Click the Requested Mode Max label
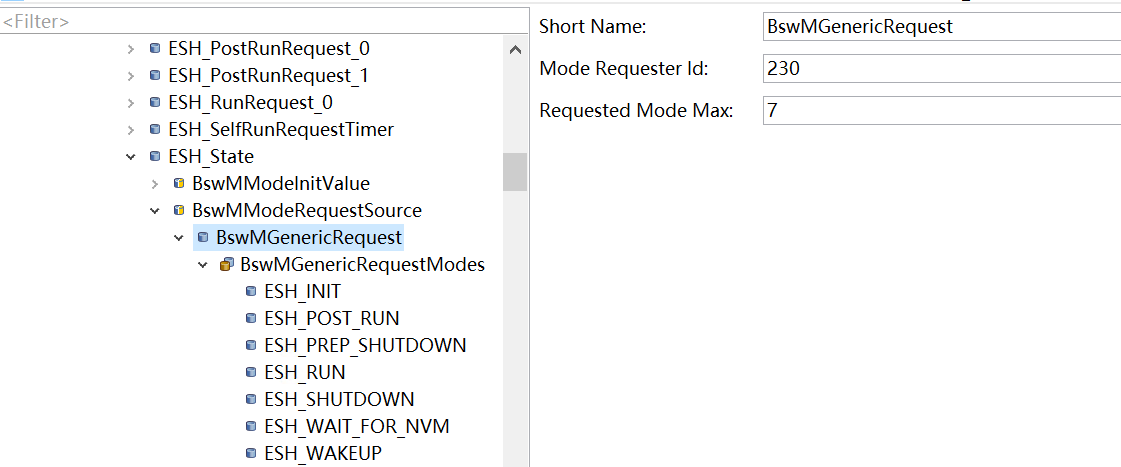The image size is (1121, 467). 636,111
